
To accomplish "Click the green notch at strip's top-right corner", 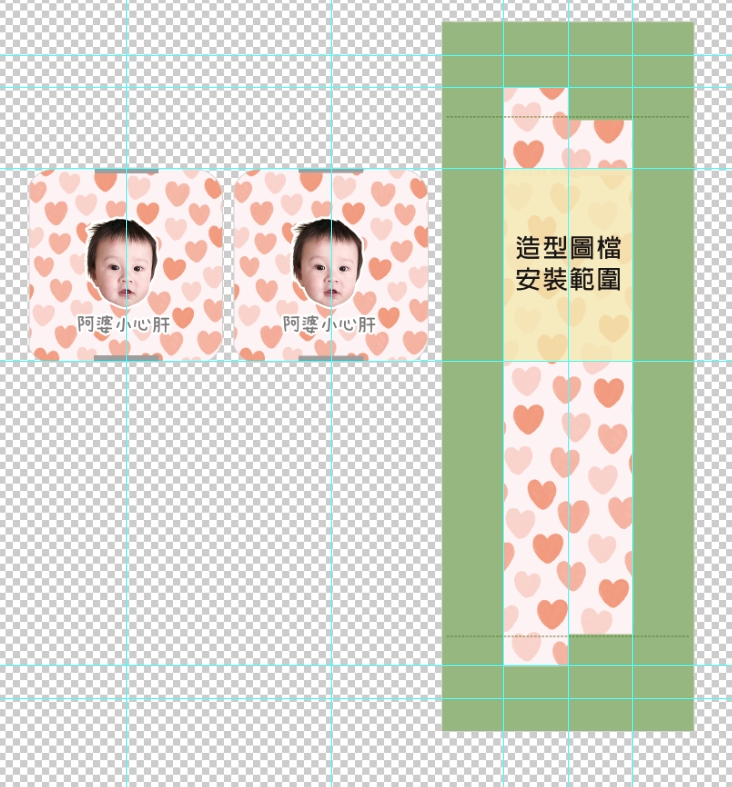I will 600,103.
